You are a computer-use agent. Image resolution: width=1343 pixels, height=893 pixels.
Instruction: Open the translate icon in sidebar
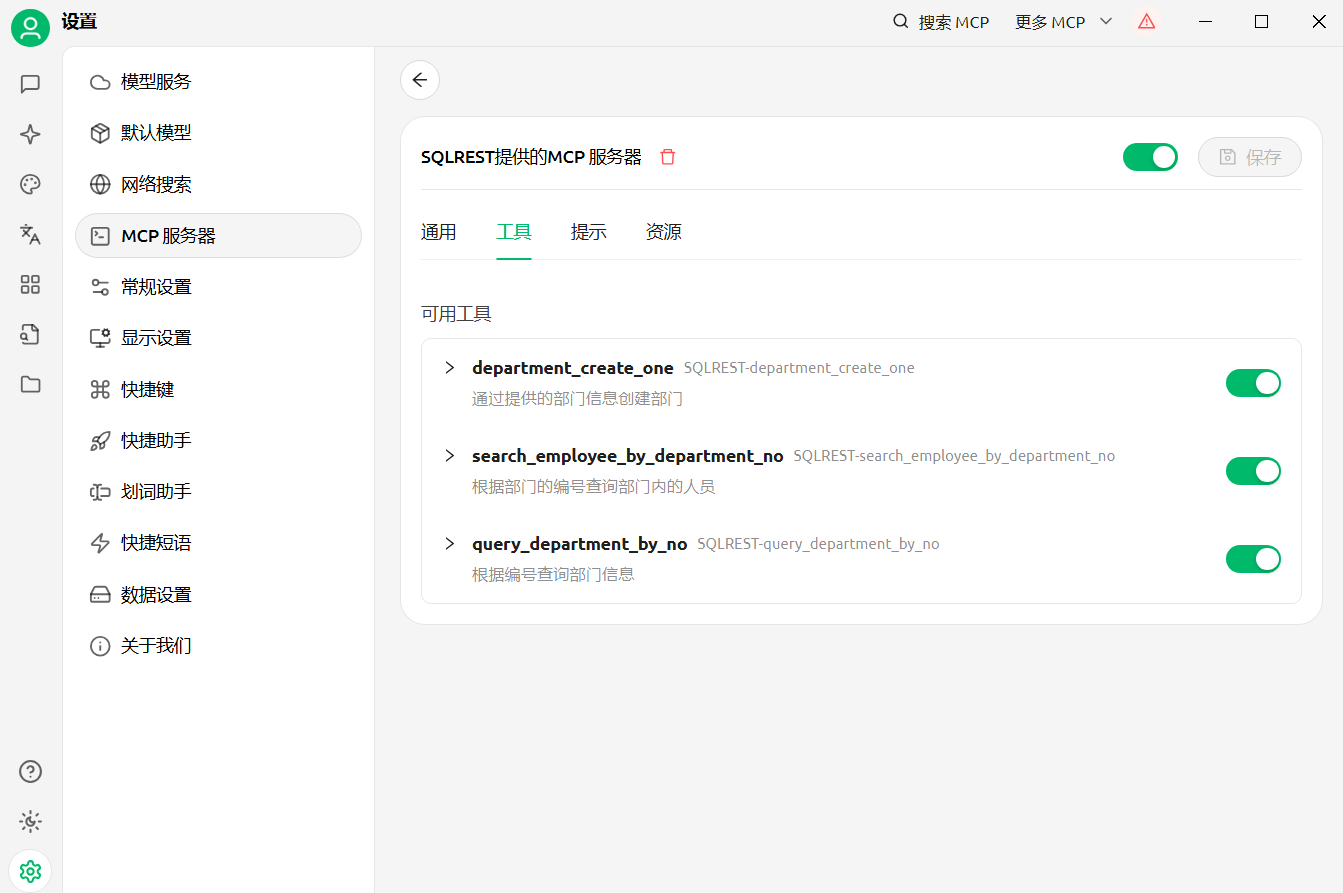[30, 234]
